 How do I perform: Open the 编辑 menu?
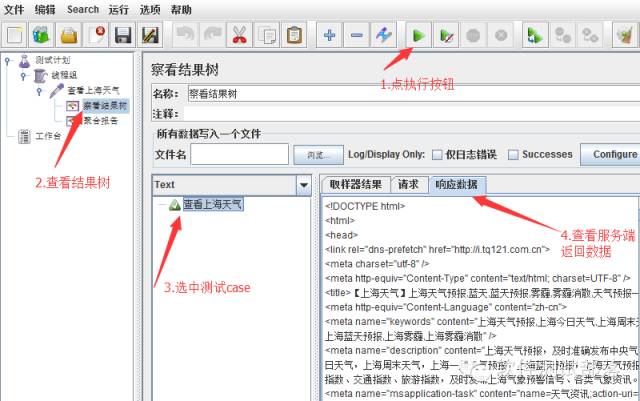click(45, 9)
